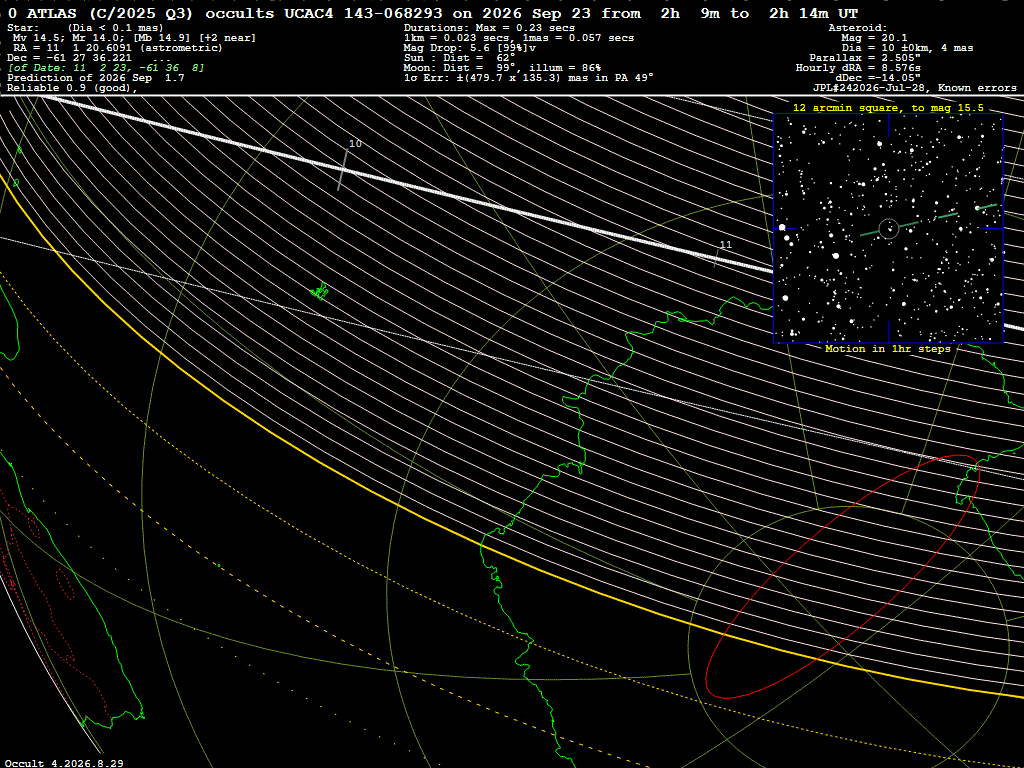Select the circled target star in finder chart
The height and width of the screenshot is (768, 1024).
pyautogui.click(x=889, y=229)
